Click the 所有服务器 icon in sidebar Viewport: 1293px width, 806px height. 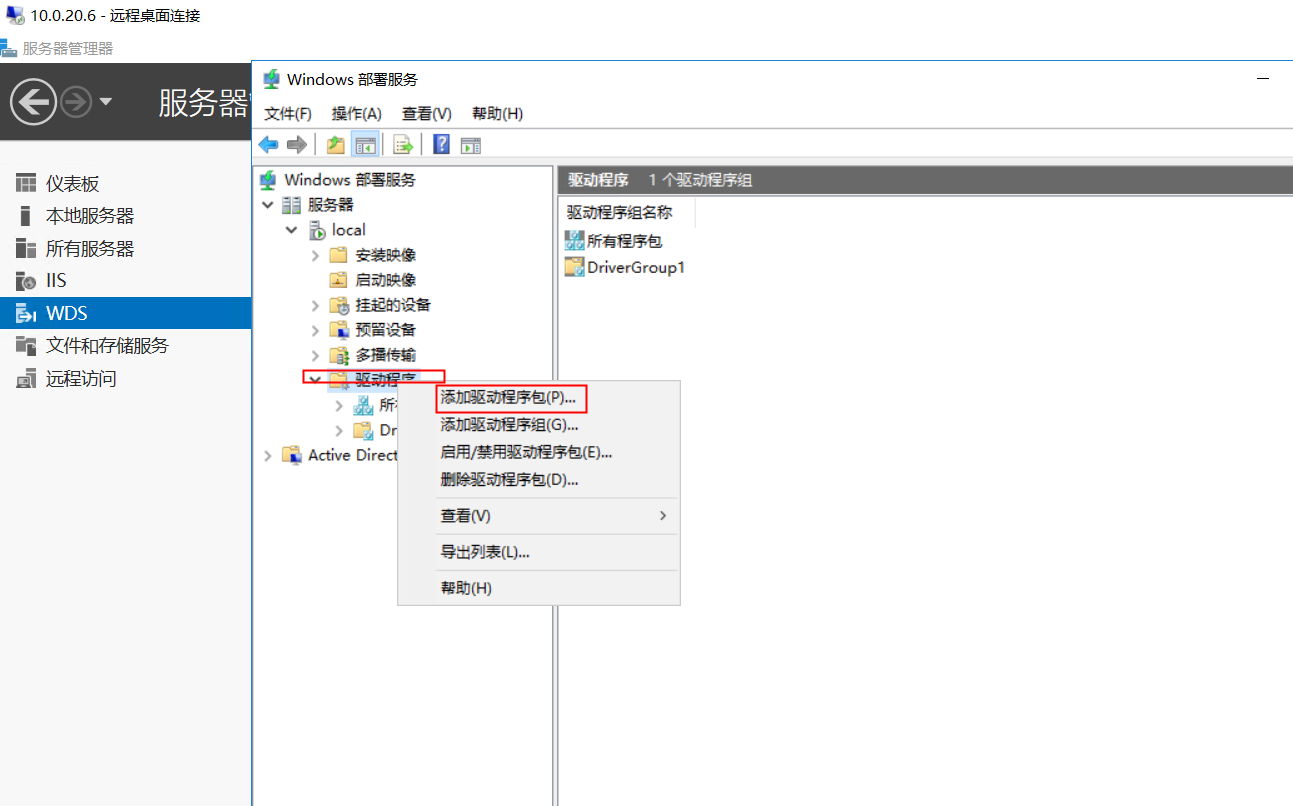pyautogui.click(x=26, y=248)
